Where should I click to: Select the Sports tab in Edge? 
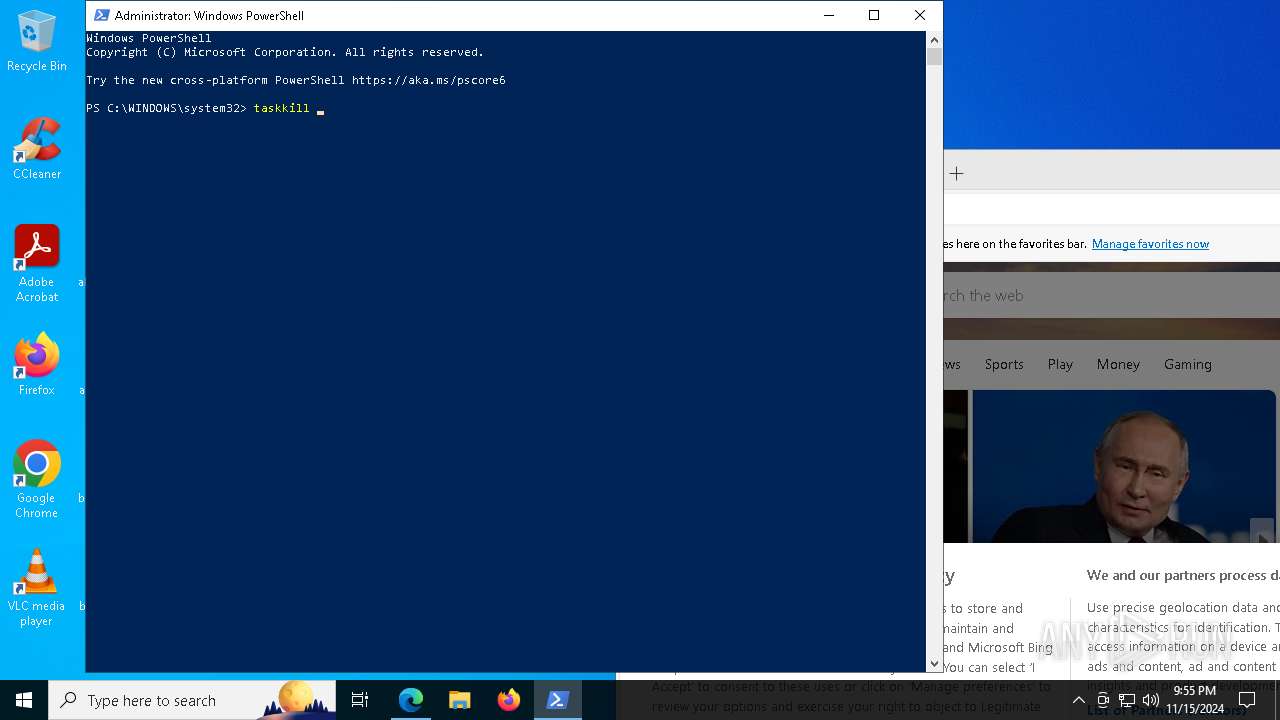1004,364
